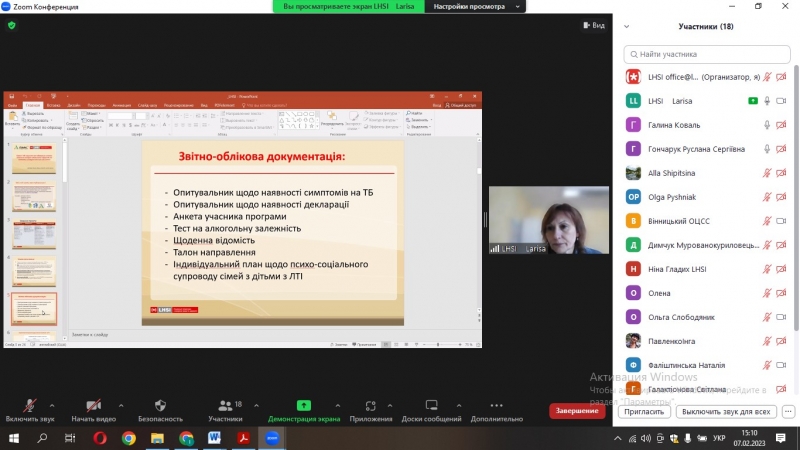Open Google Chrome from the taskbar
Viewport: 800px width, 450px height.
[x=129, y=438]
